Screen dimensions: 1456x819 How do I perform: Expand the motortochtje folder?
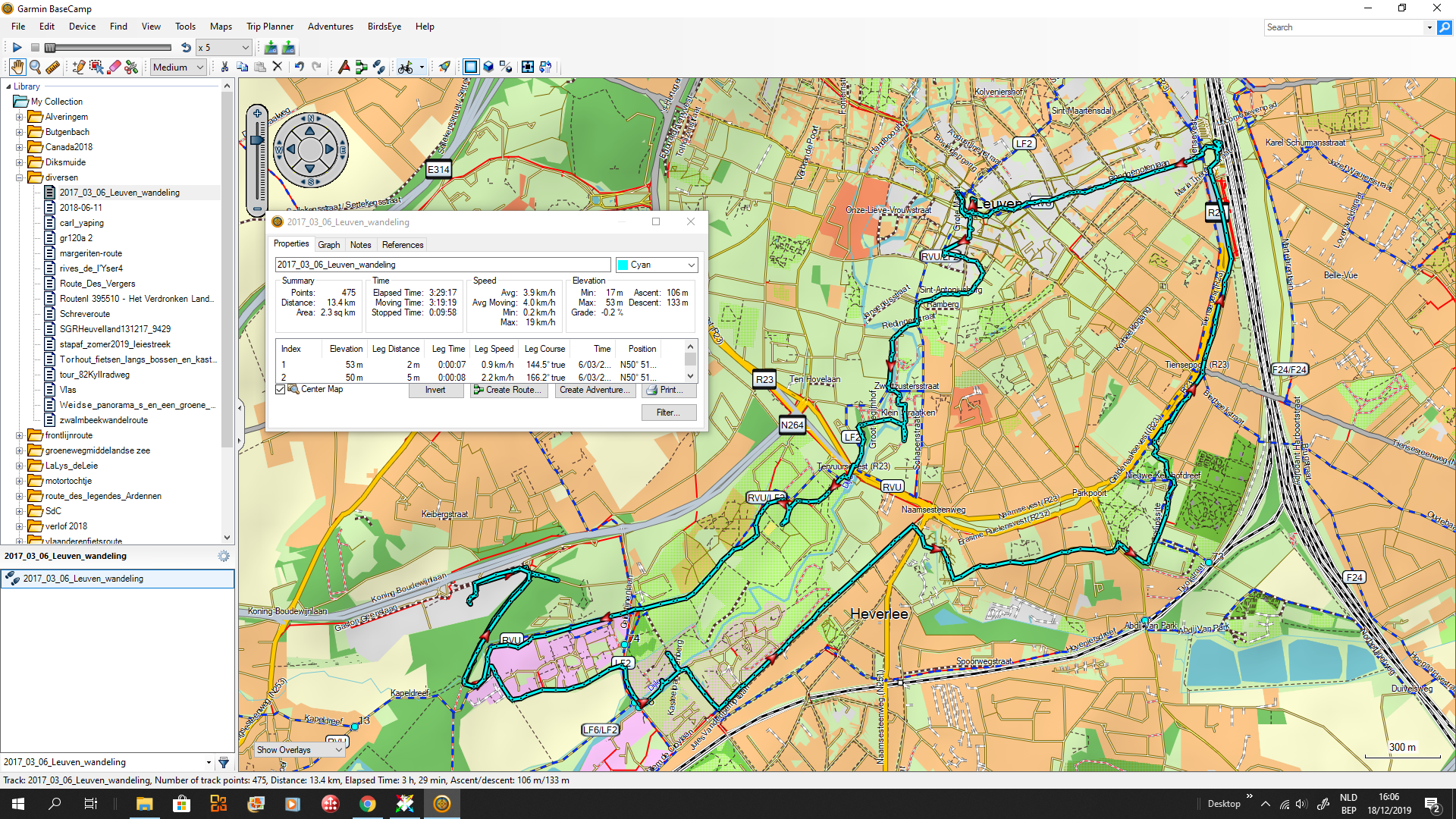(x=19, y=481)
